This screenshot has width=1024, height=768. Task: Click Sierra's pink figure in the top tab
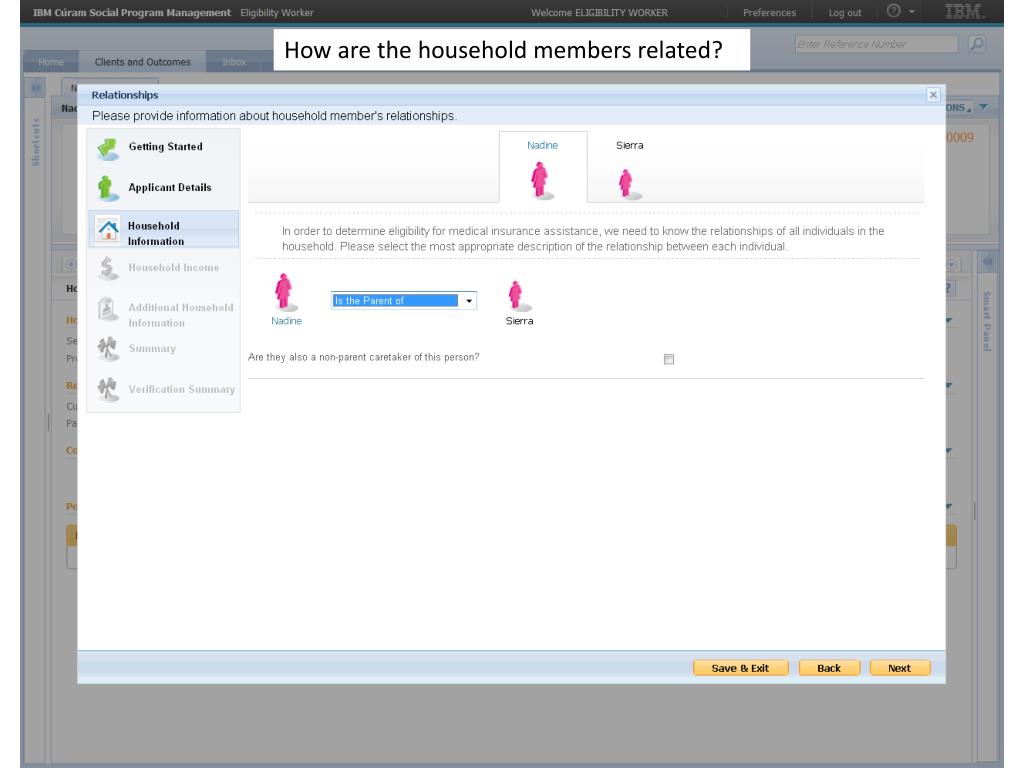click(625, 183)
